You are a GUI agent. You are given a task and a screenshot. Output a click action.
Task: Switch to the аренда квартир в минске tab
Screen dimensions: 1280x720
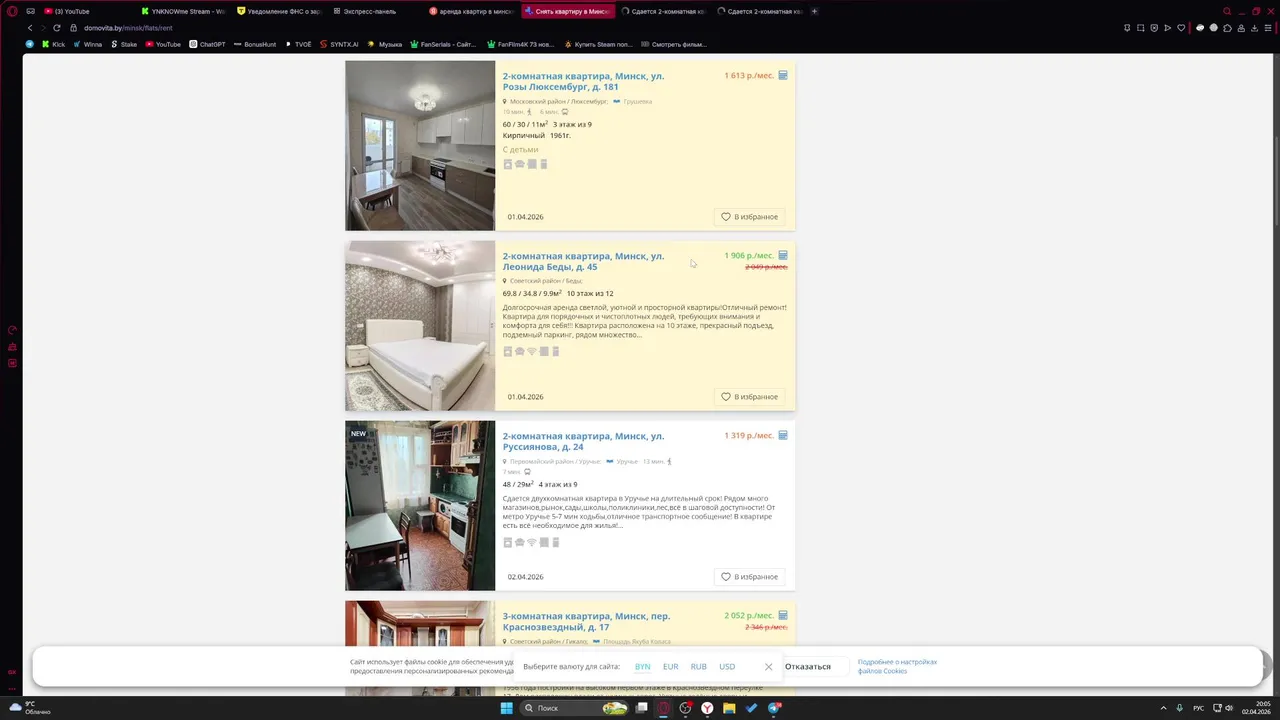tap(471, 11)
